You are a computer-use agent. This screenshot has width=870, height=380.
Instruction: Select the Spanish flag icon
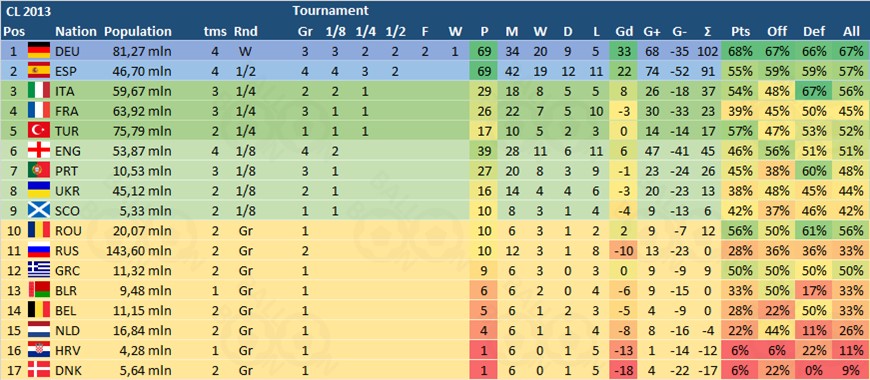[x=39, y=72]
